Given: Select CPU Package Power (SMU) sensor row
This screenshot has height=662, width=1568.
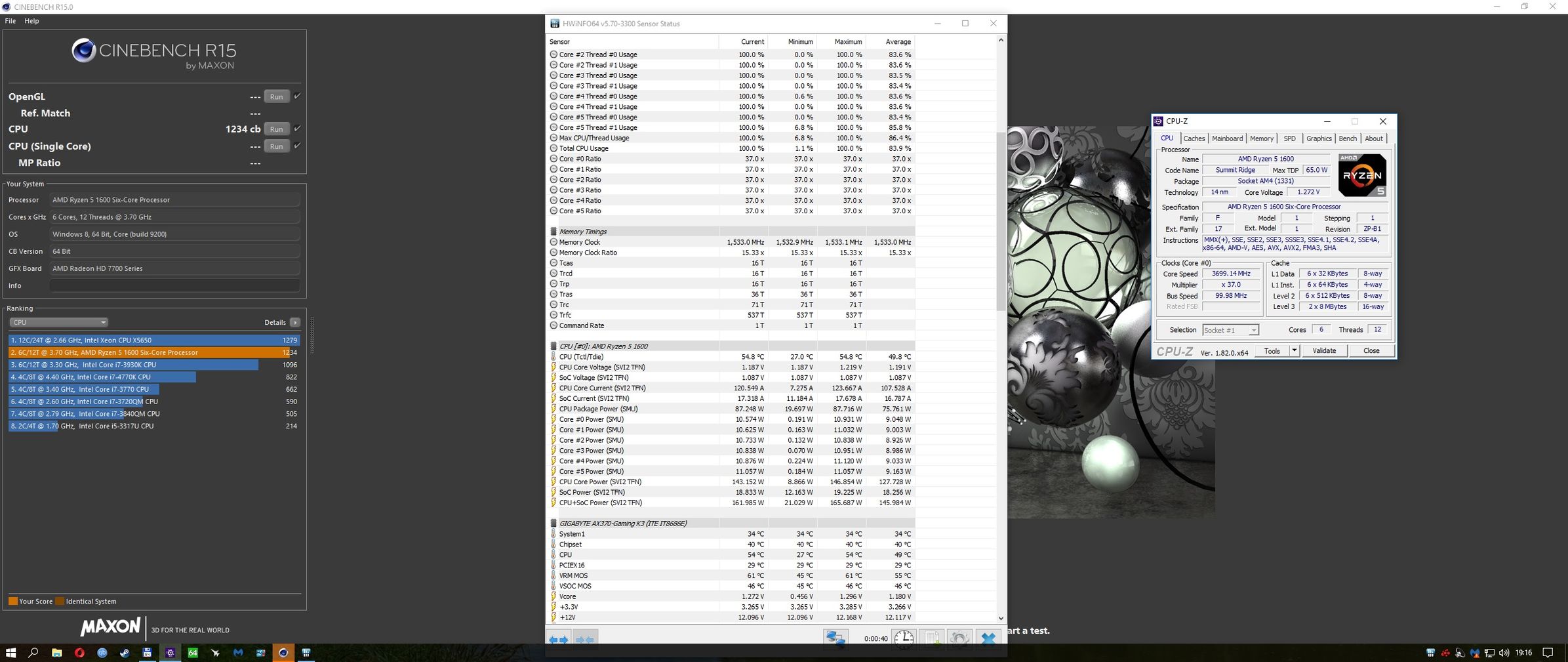Looking at the screenshot, I should click(731, 409).
